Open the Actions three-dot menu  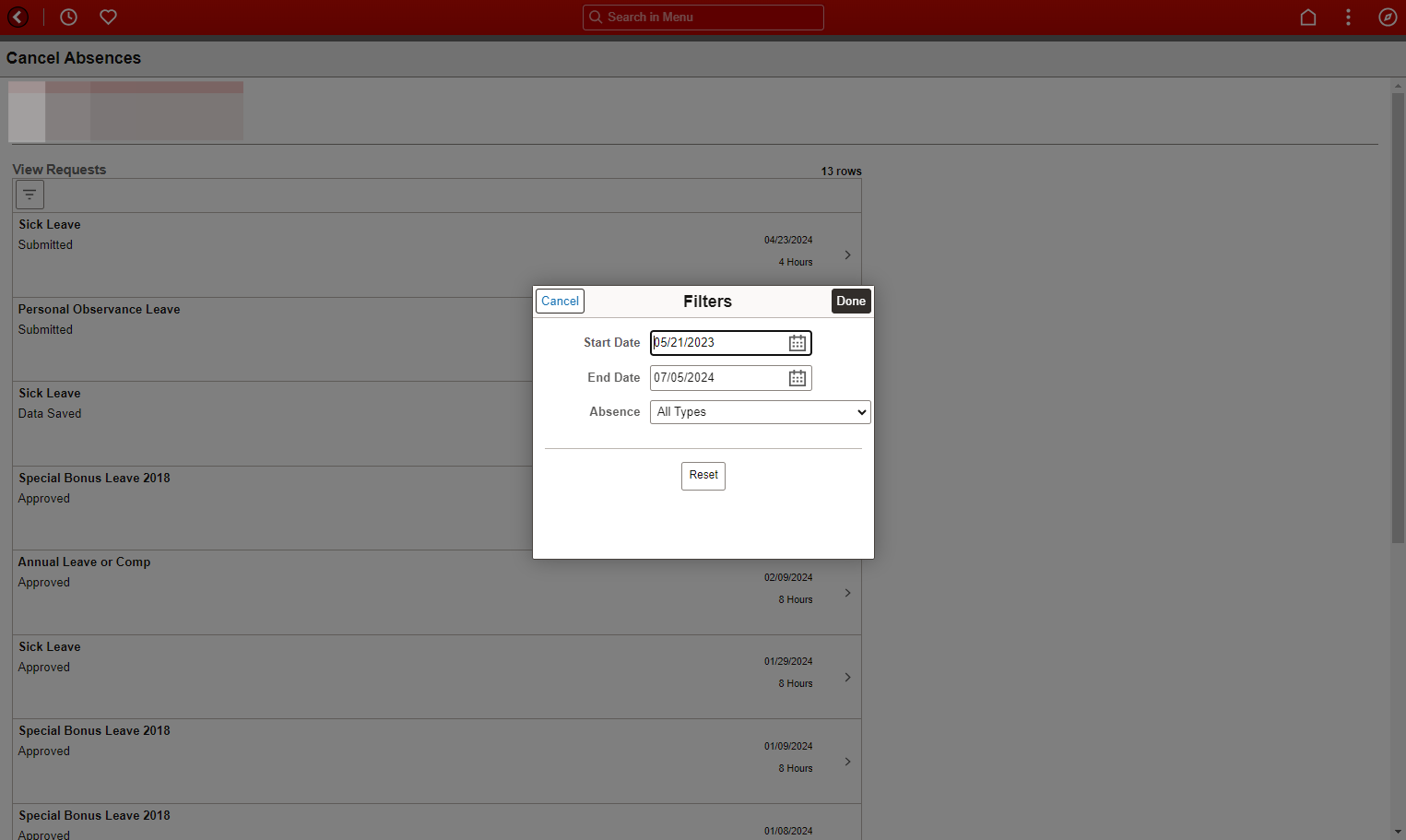coord(1348,17)
